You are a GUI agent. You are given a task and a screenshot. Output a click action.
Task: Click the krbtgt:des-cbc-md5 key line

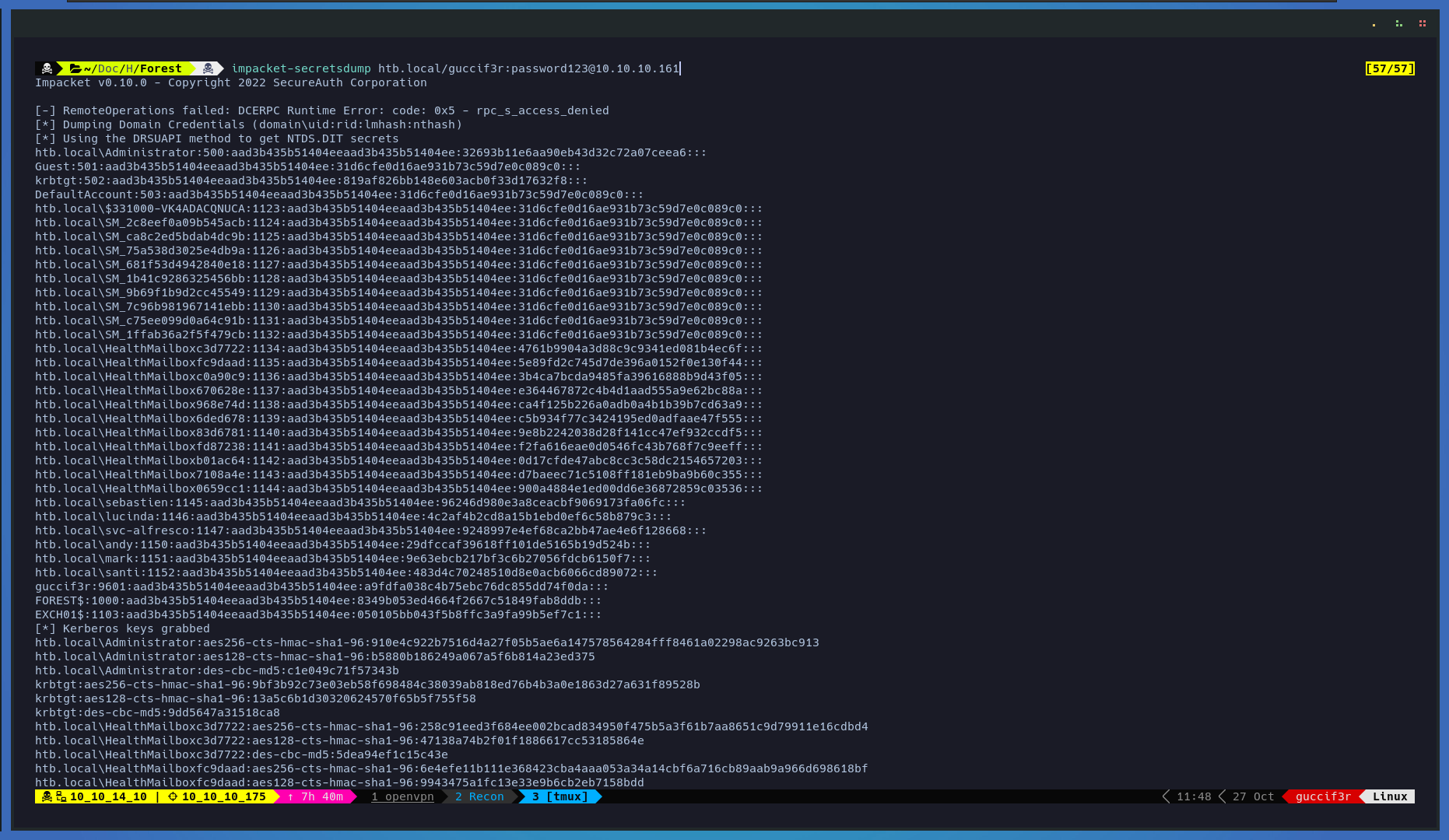[x=157, y=712]
